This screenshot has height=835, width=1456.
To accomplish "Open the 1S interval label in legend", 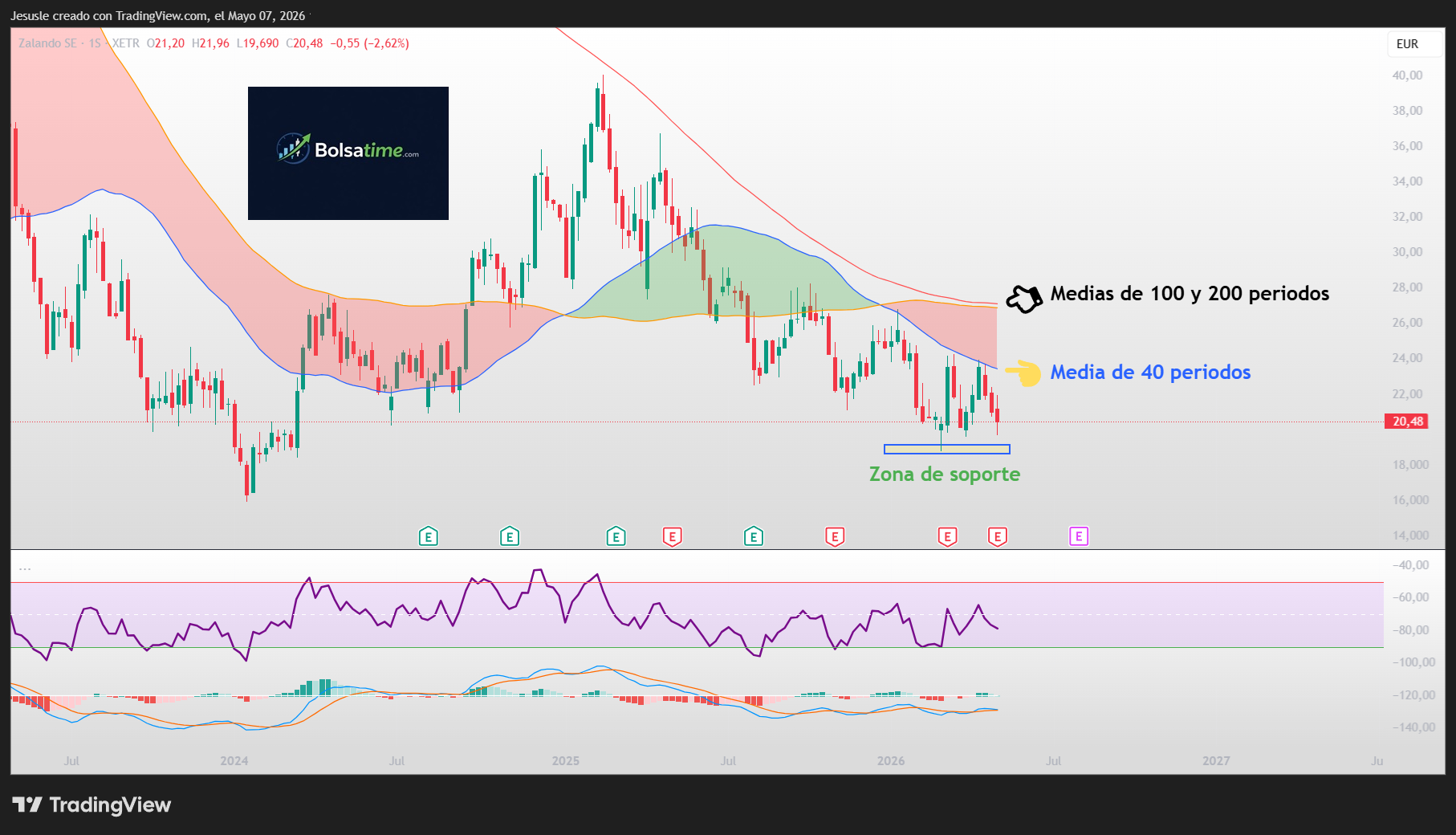I will (x=95, y=43).
